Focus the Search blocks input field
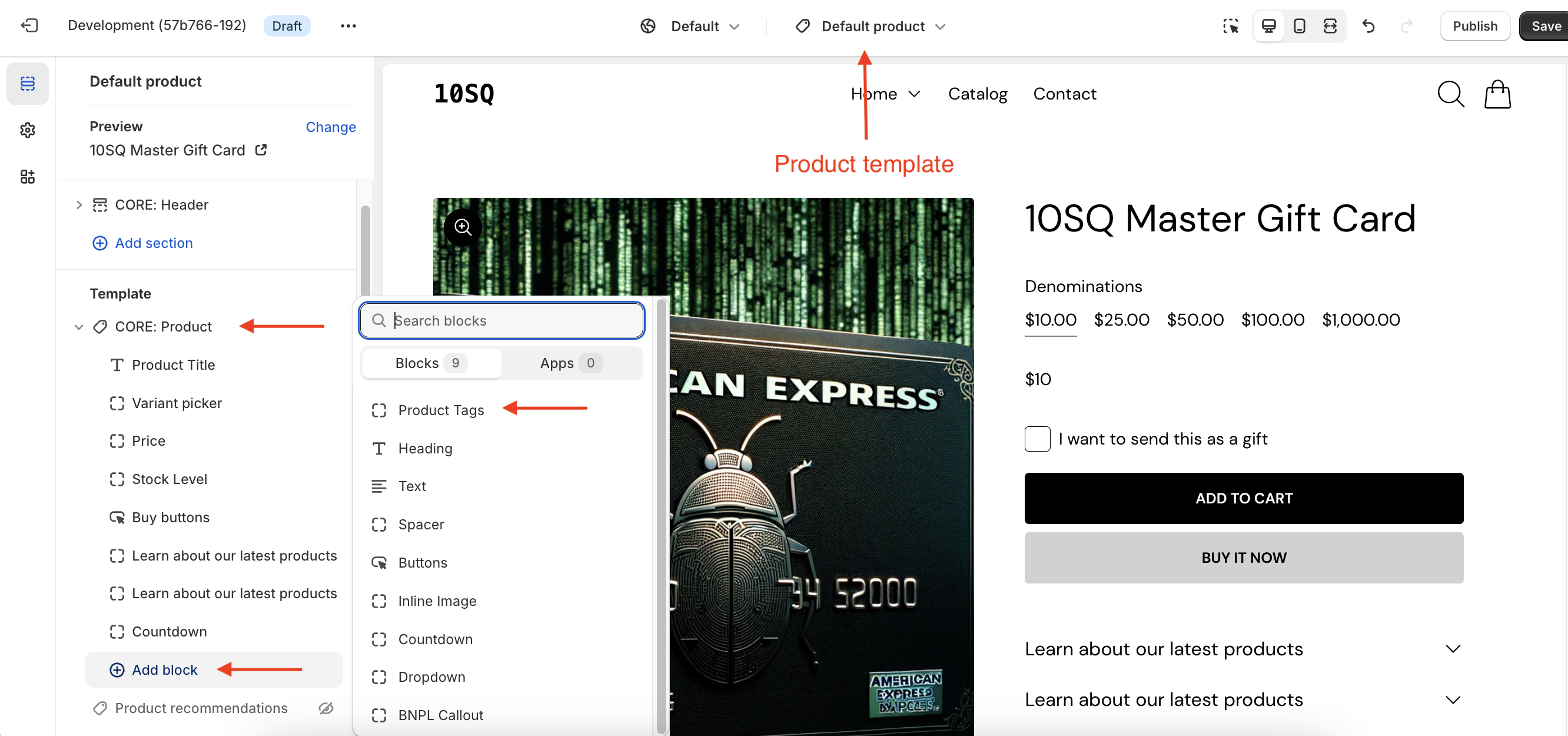 coord(511,321)
